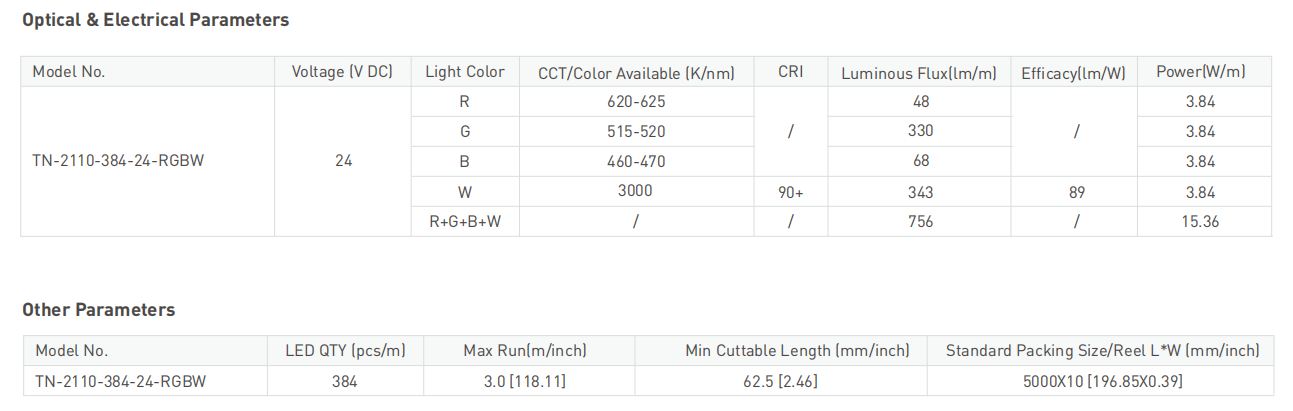
Task: Click the Max Run(m/inch) header
Action: 525,351
